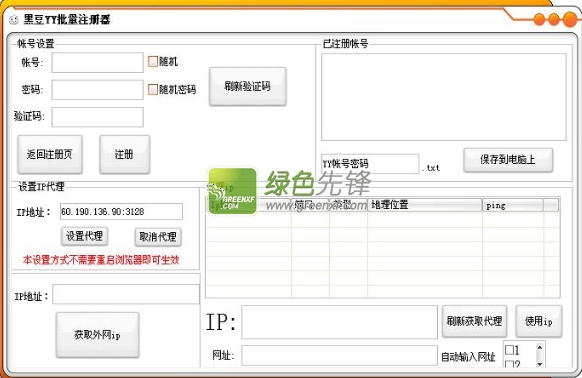Click the middle orange window control button
582x378 pixels.
pos(554,19)
